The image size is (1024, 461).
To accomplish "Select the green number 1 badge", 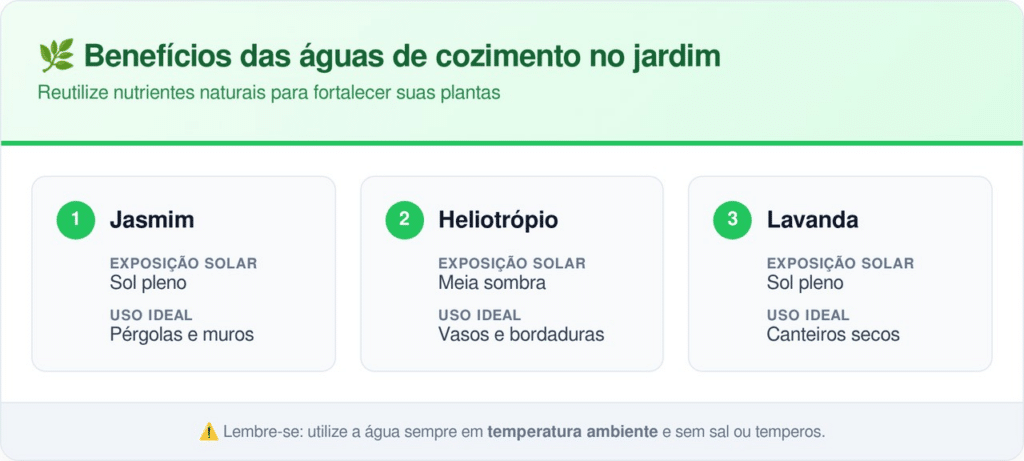I will (x=76, y=220).
